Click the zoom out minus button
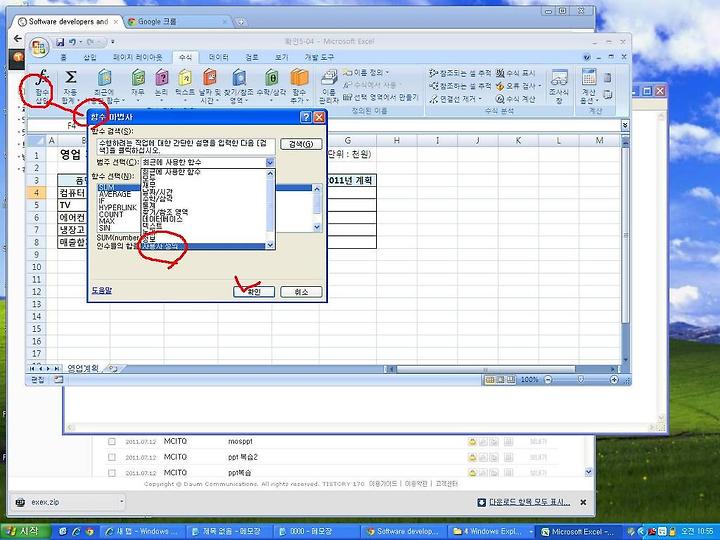720x540 pixels. [x=548, y=380]
